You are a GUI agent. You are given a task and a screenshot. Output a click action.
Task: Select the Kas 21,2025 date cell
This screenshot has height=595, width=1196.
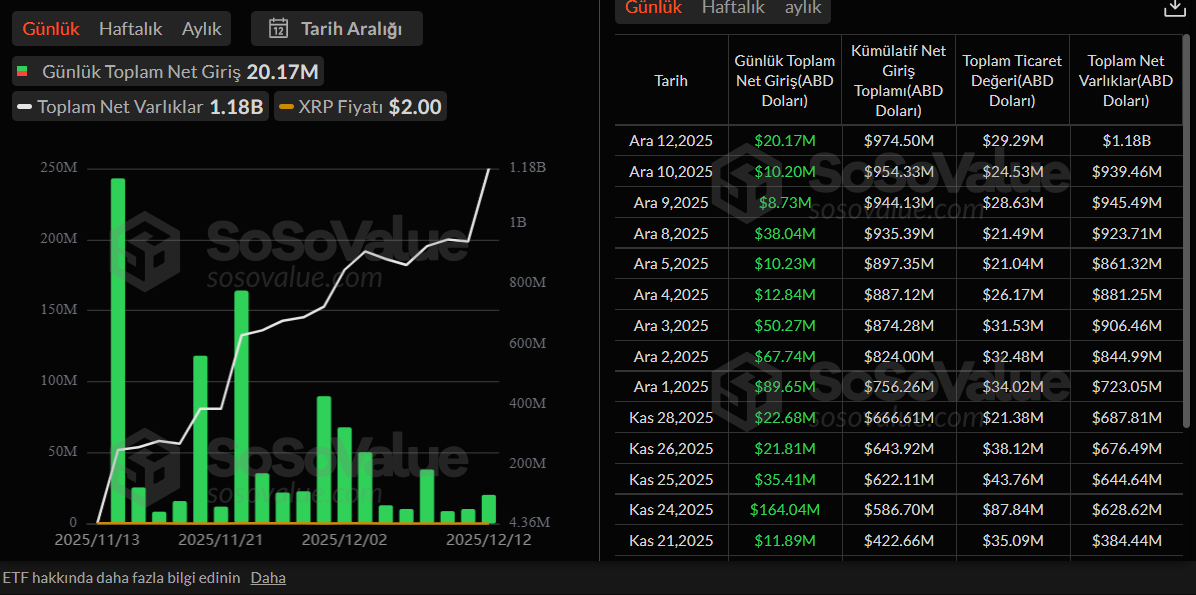671,541
